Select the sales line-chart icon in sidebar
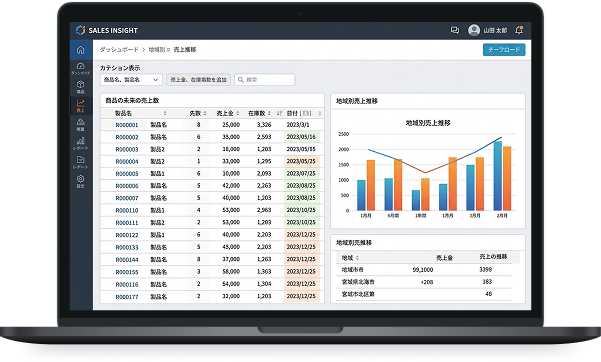 (x=80, y=103)
